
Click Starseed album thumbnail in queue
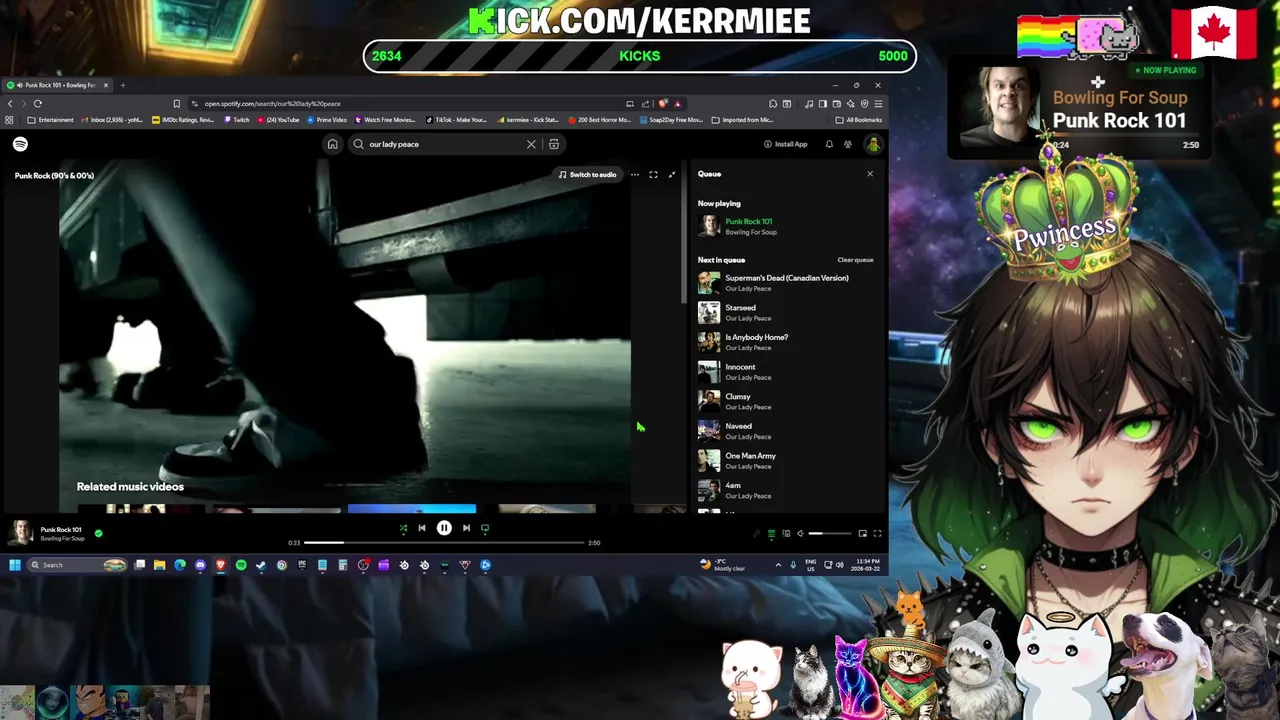coord(709,313)
